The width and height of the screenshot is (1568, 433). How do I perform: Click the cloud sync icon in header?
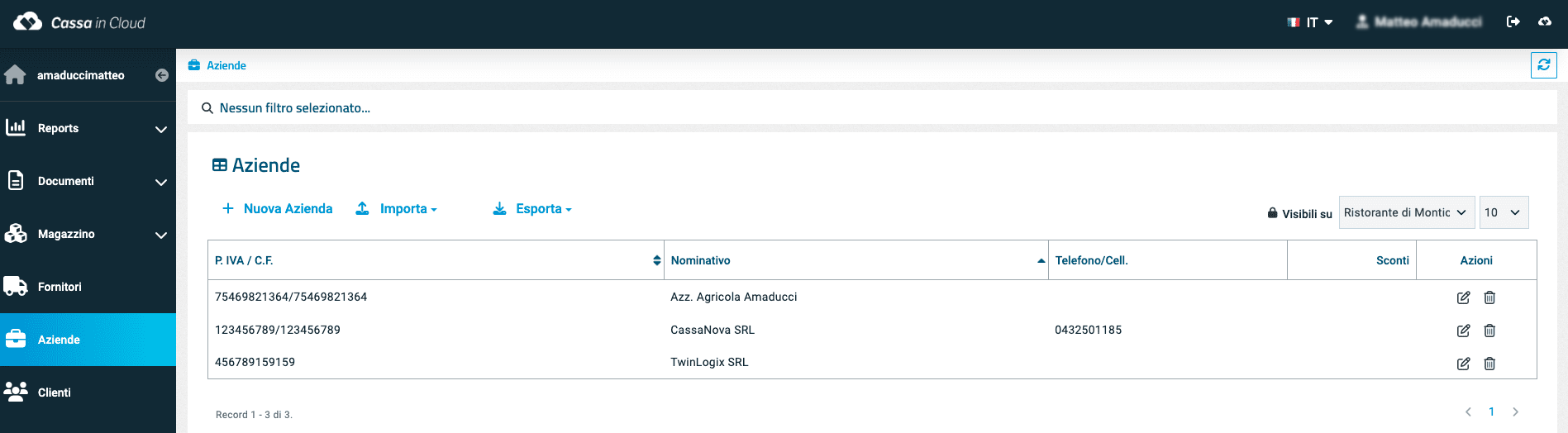click(x=1545, y=21)
